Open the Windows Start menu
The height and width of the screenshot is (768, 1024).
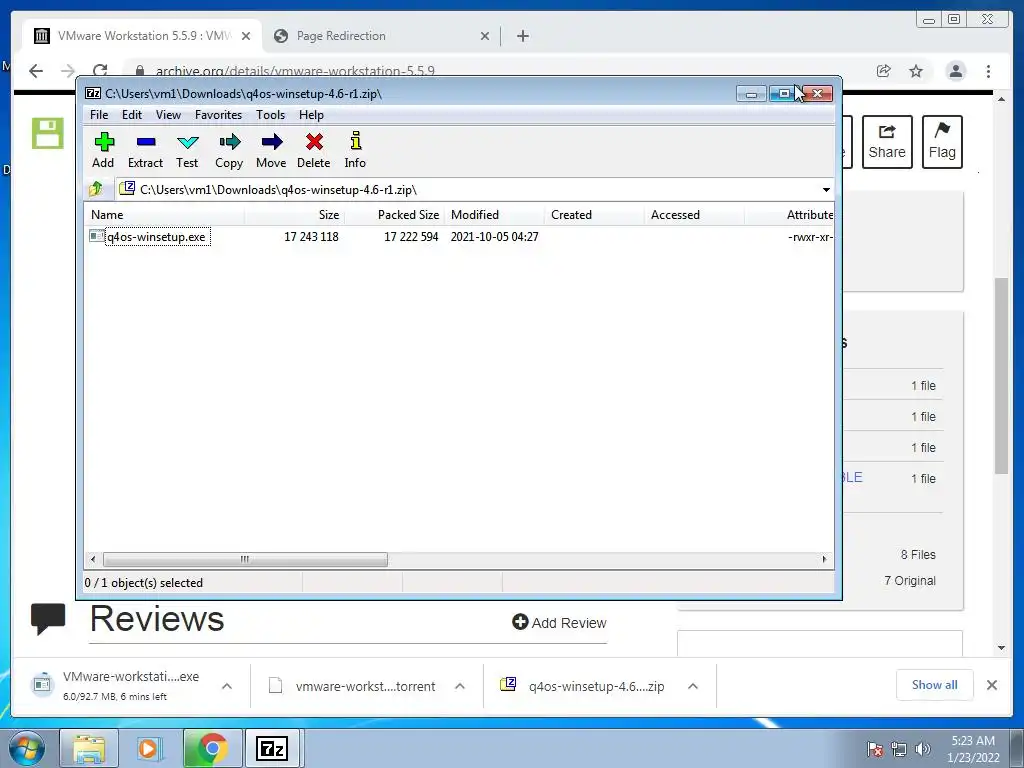(x=27, y=748)
